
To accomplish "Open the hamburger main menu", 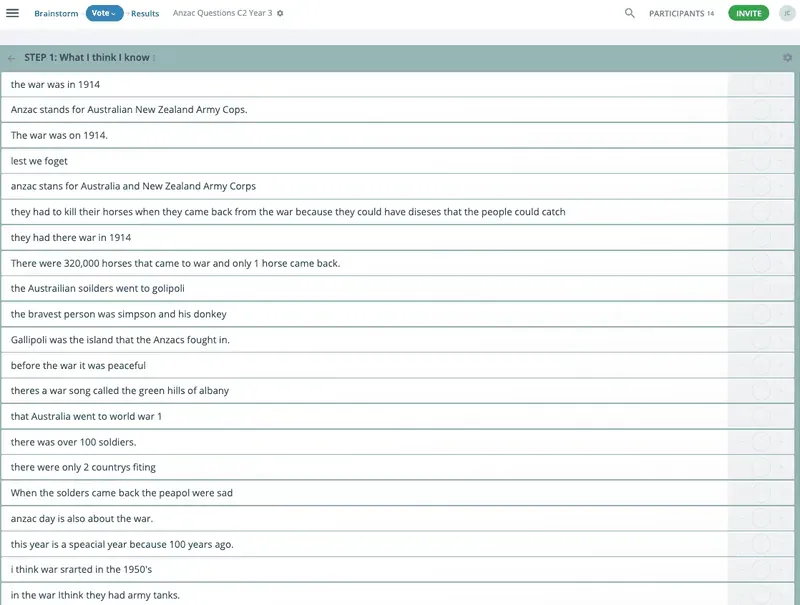I will click(x=12, y=13).
